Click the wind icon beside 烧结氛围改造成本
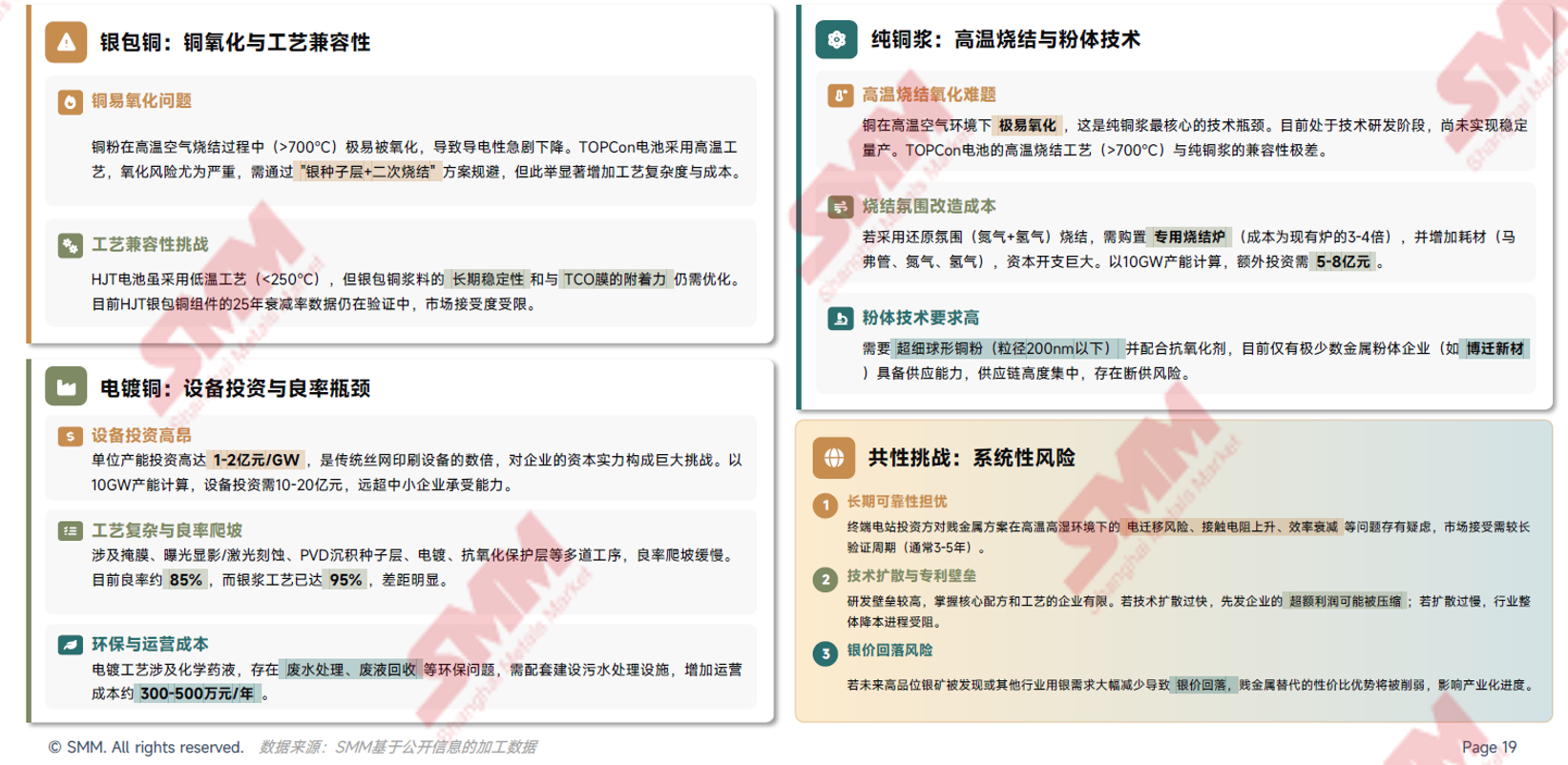The width and height of the screenshot is (1568, 765). pos(840,207)
